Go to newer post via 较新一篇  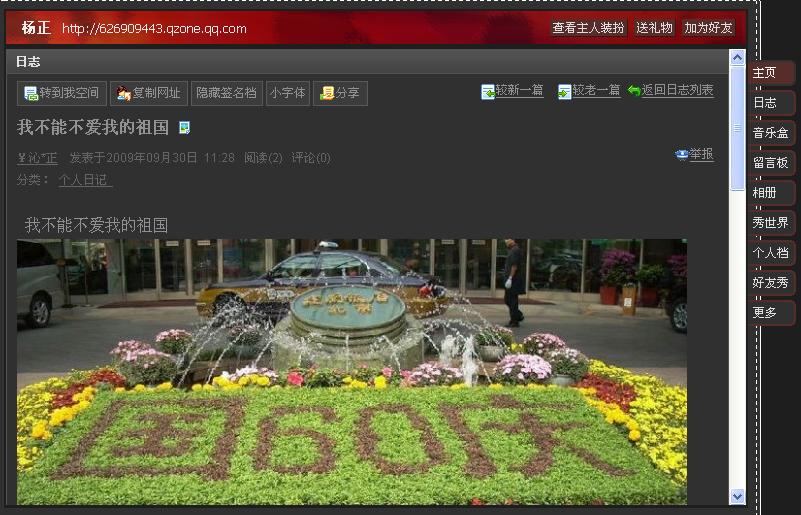(x=512, y=91)
